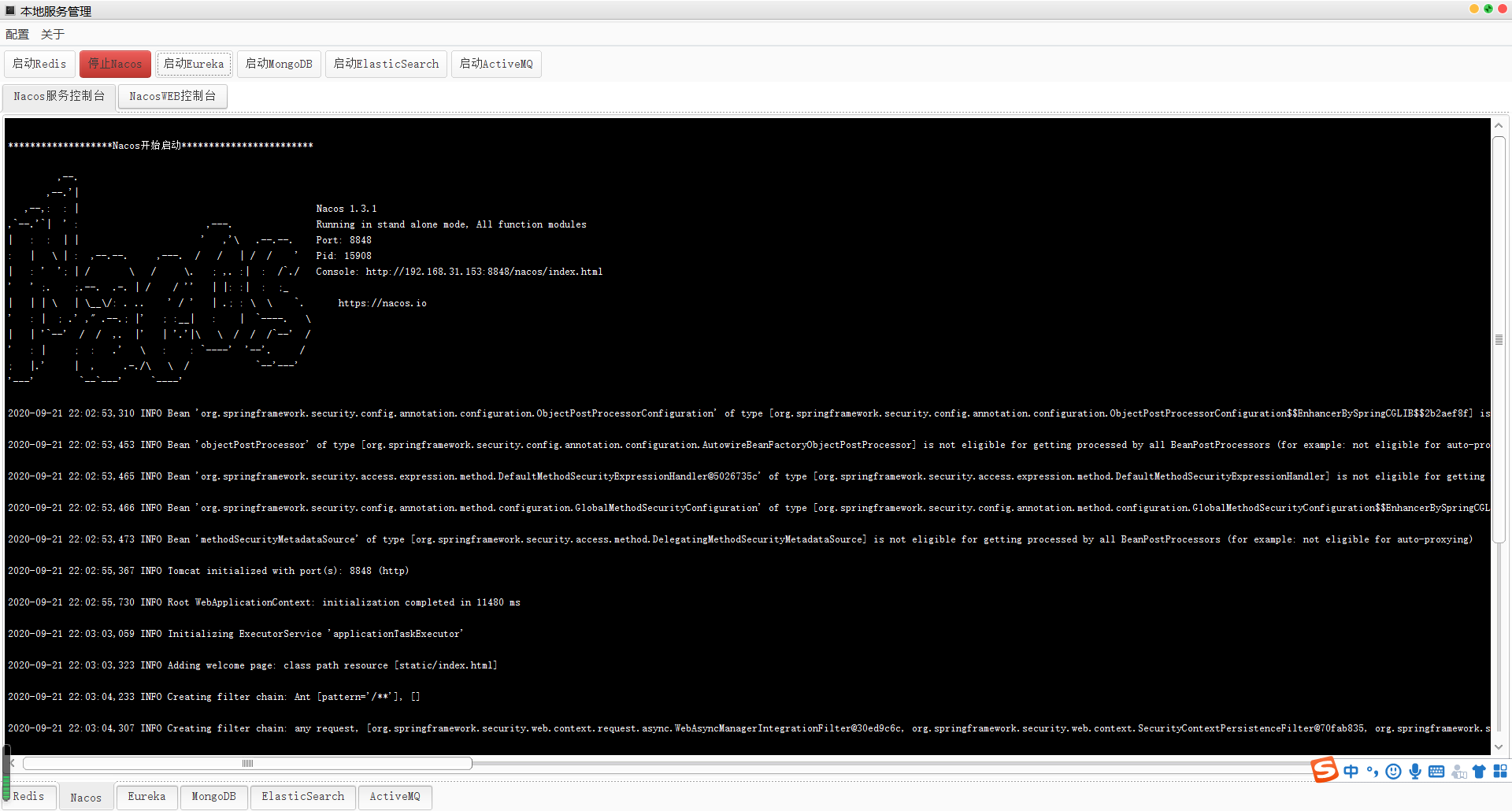Click the app icon in title bar
Image resolution: width=1512 pixels, height=811 pixels.
(x=10, y=10)
